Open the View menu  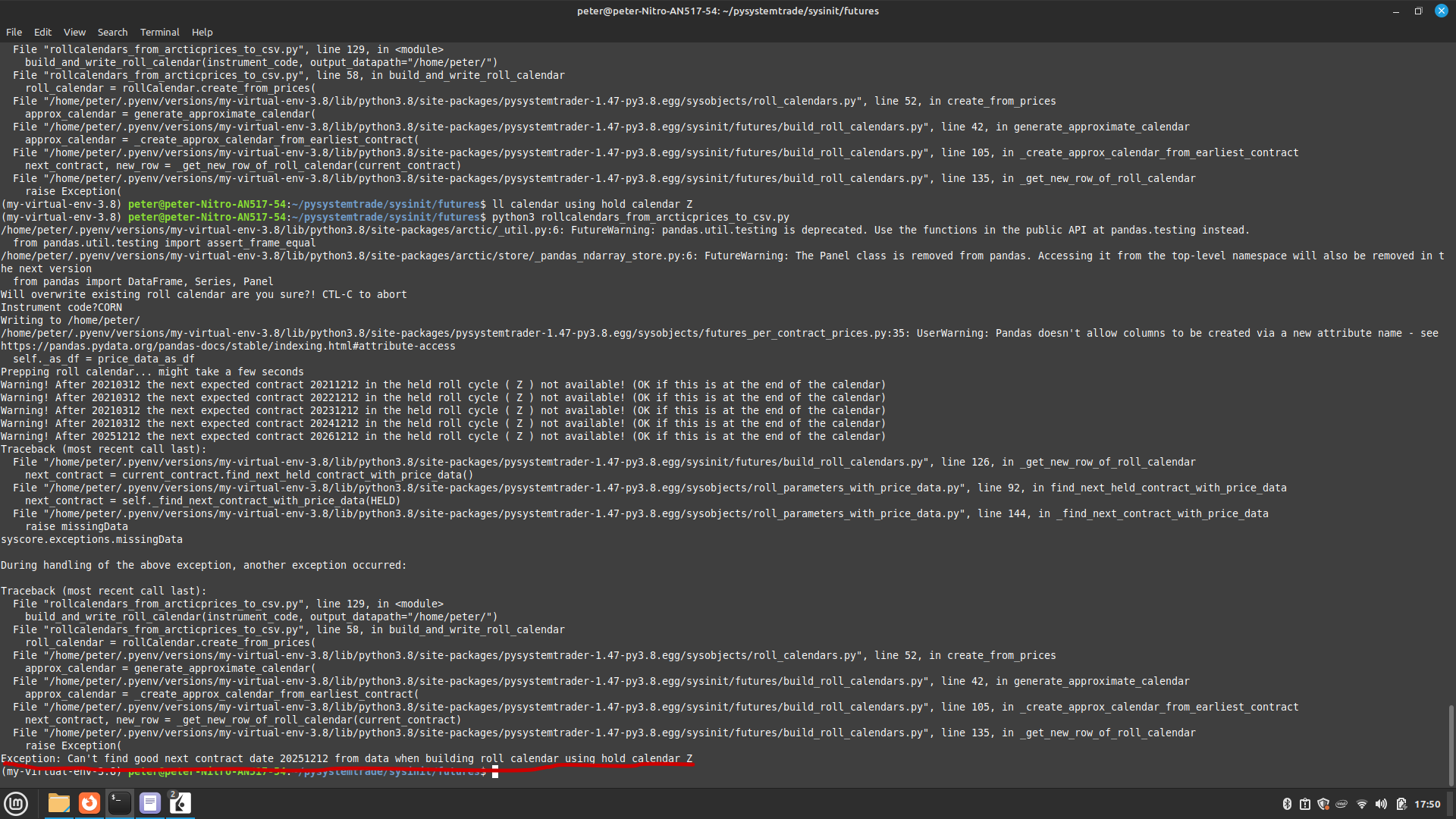click(x=74, y=32)
